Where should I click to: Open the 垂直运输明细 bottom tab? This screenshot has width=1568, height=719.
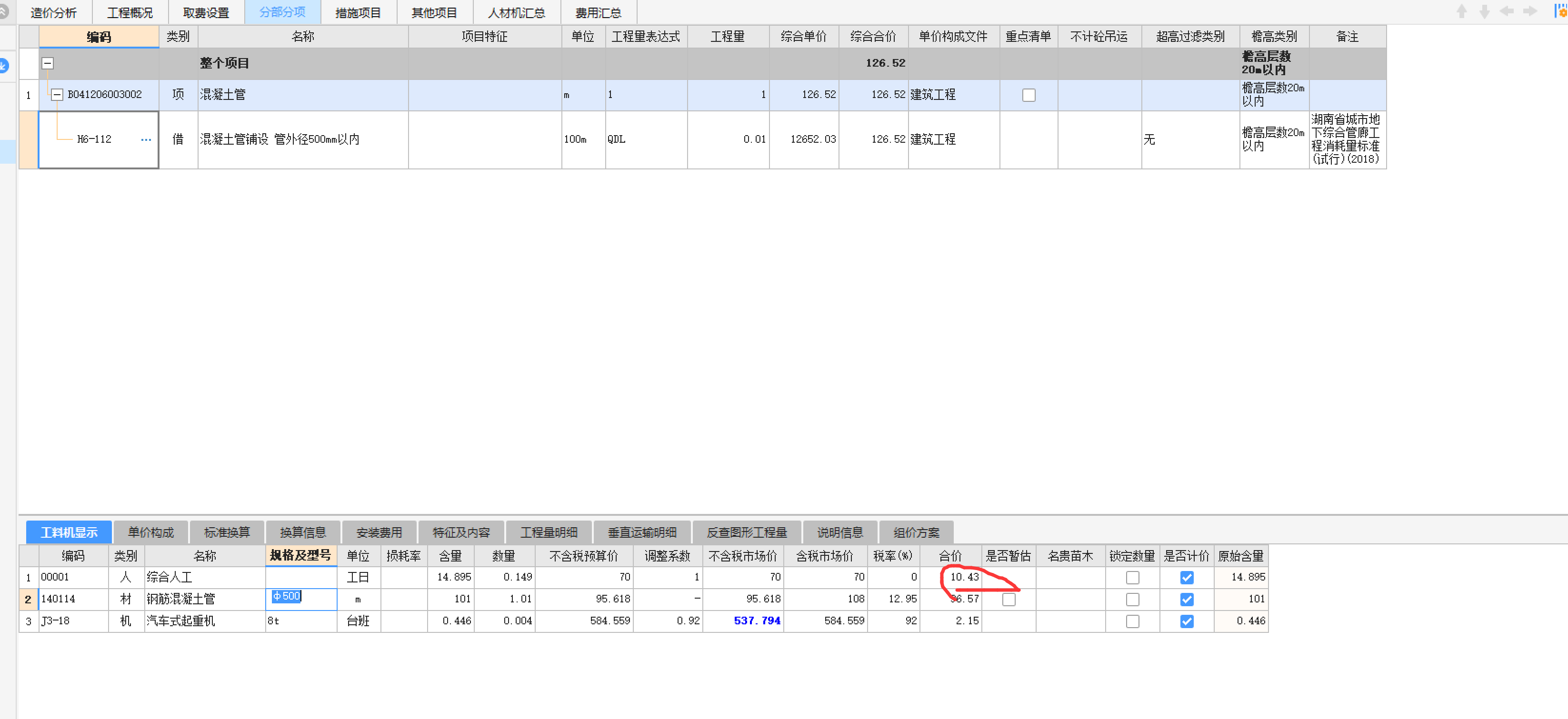(x=642, y=532)
